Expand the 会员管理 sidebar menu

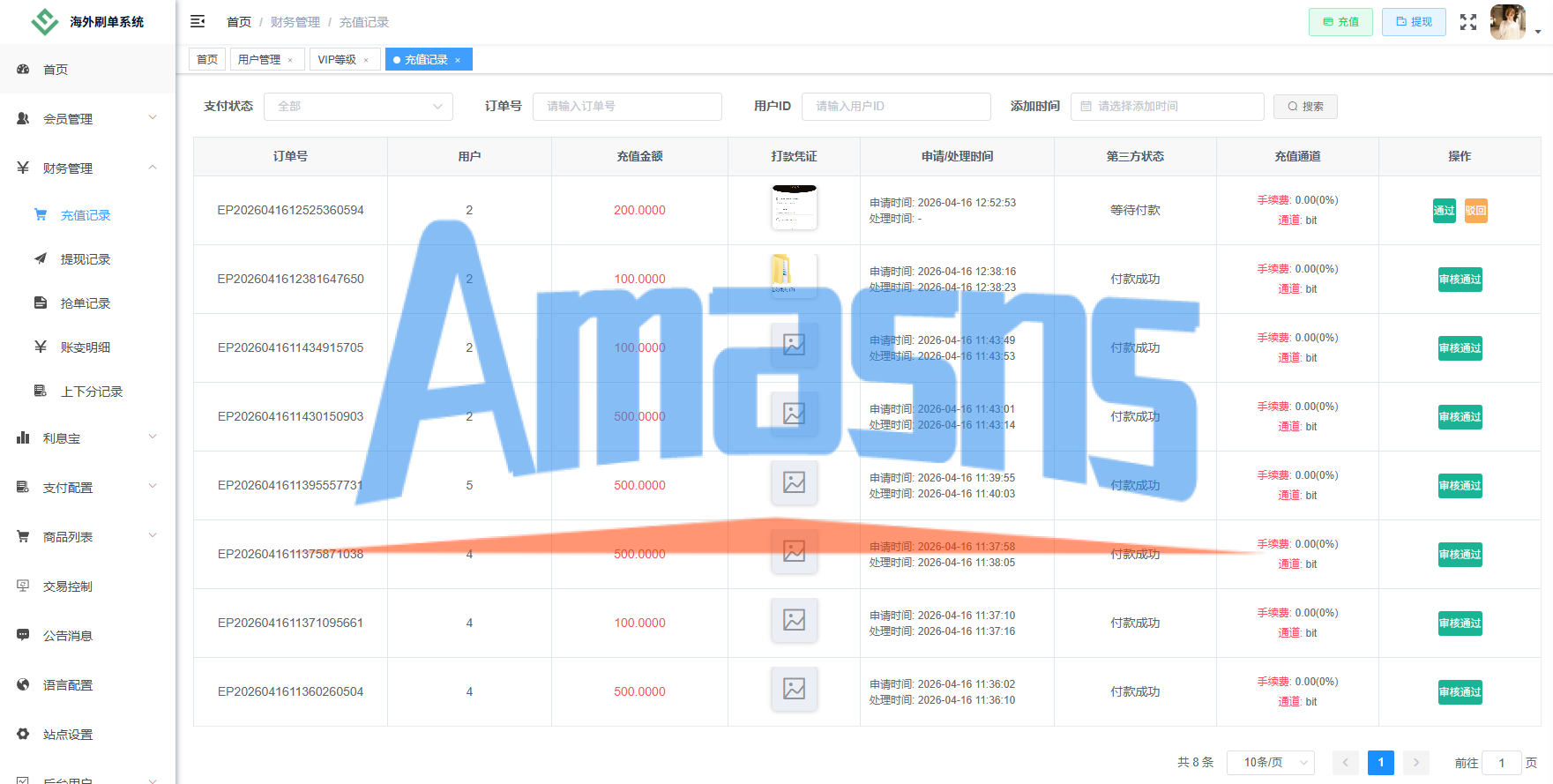[88, 118]
